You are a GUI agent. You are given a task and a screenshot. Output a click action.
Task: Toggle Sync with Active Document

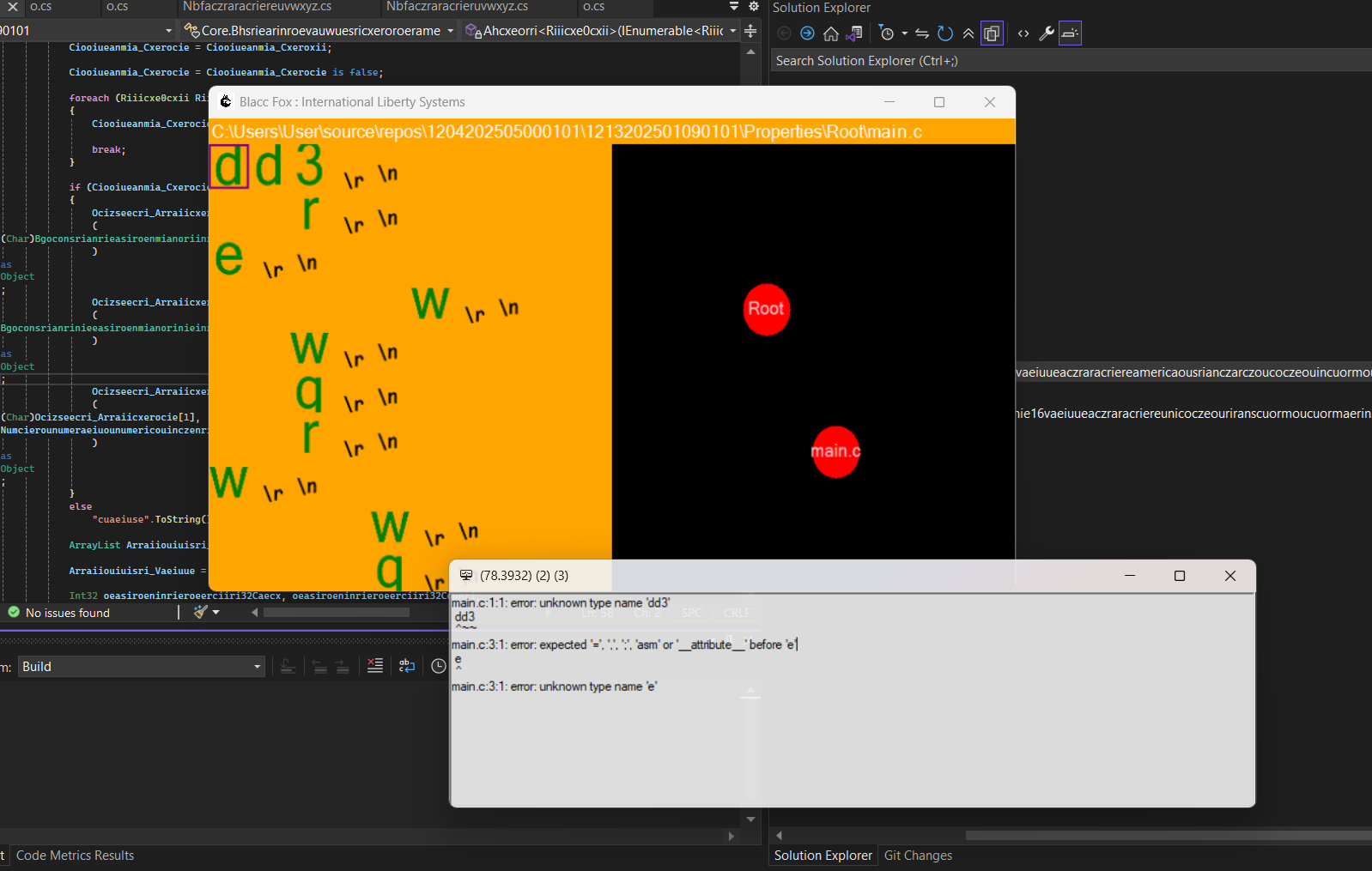(922, 33)
